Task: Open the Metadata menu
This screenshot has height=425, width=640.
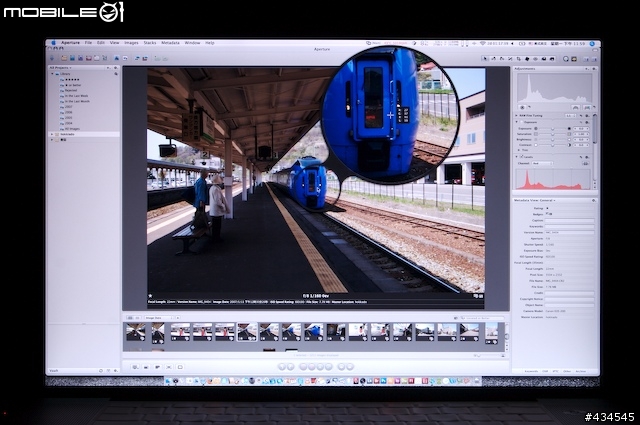Action: click(170, 43)
